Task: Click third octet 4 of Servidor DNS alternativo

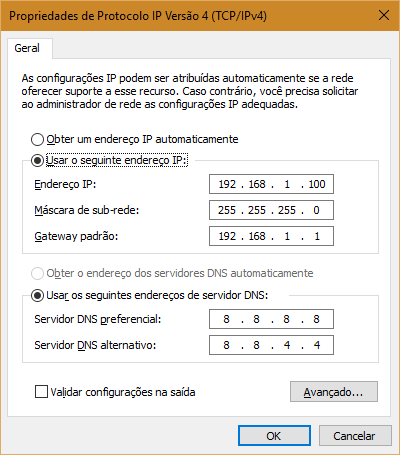Action: pyautogui.click(x=287, y=345)
